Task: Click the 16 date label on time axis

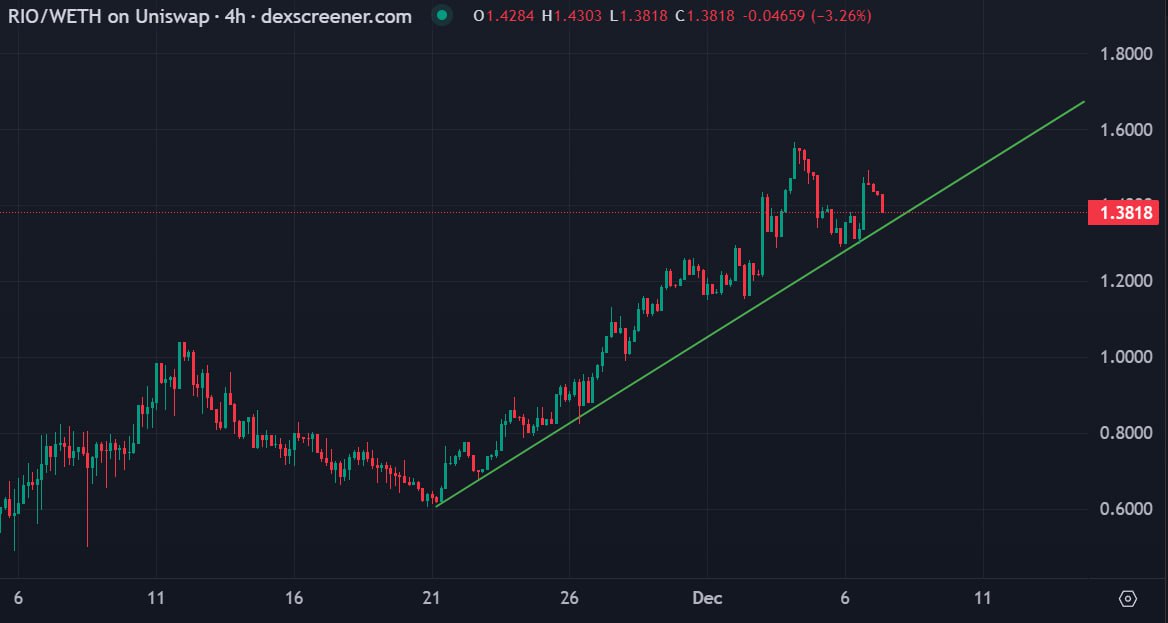Action: tap(294, 598)
